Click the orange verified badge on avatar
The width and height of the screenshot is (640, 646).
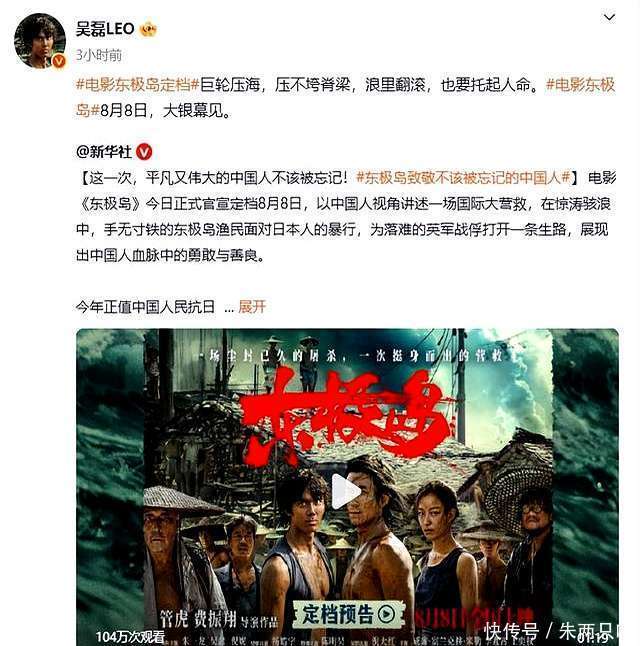59,61
